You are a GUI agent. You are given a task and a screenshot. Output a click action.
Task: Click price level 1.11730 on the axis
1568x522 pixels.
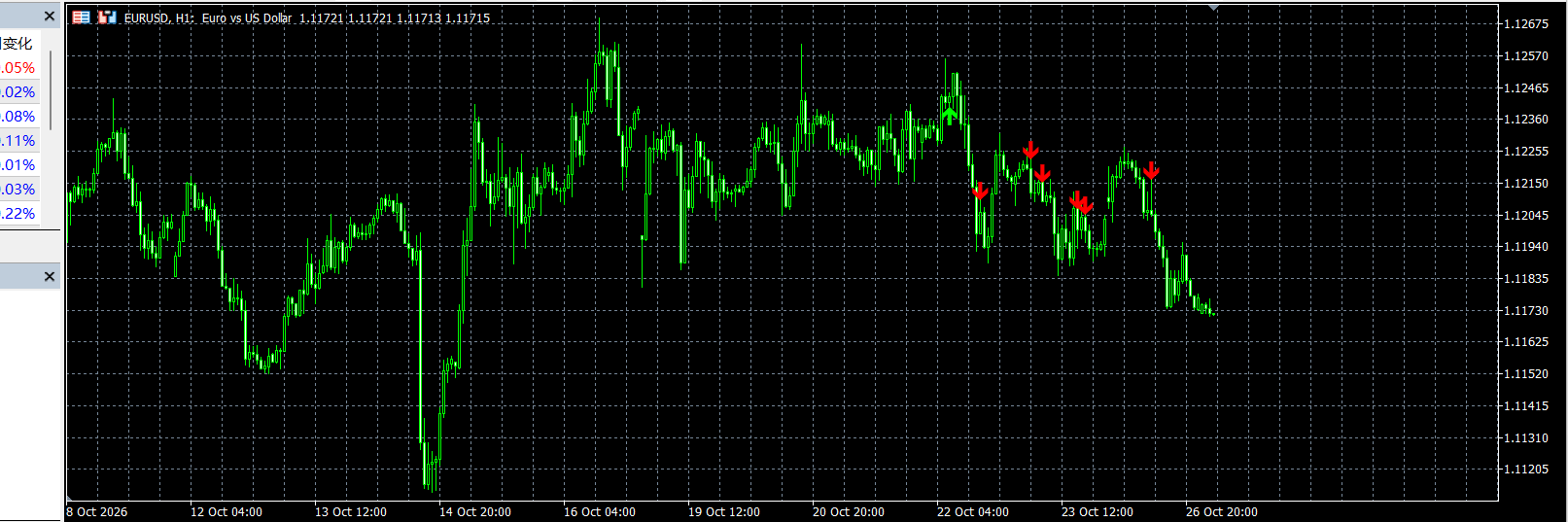tap(1526, 311)
